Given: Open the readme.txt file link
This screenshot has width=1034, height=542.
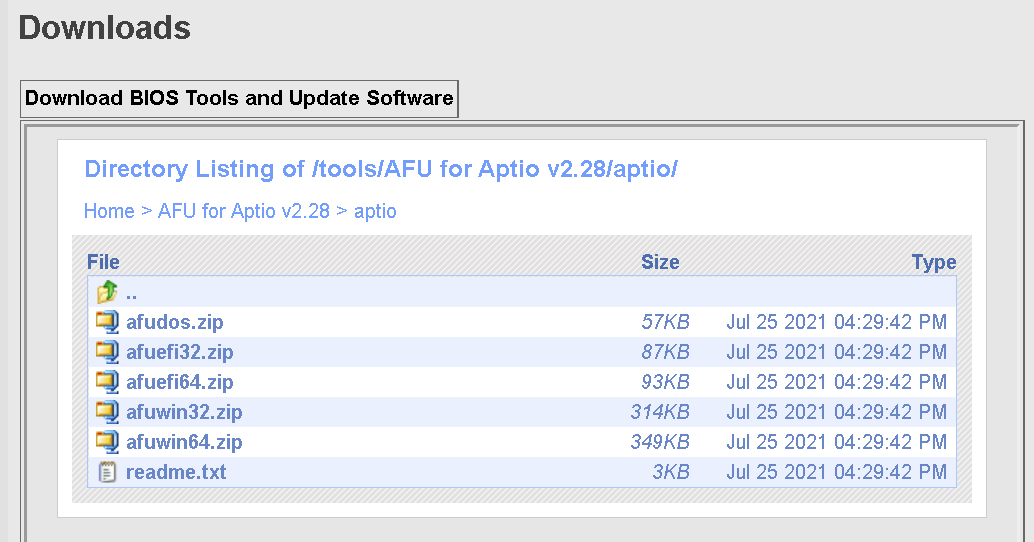Looking at the screenshot, I should [x=176, y=472].
